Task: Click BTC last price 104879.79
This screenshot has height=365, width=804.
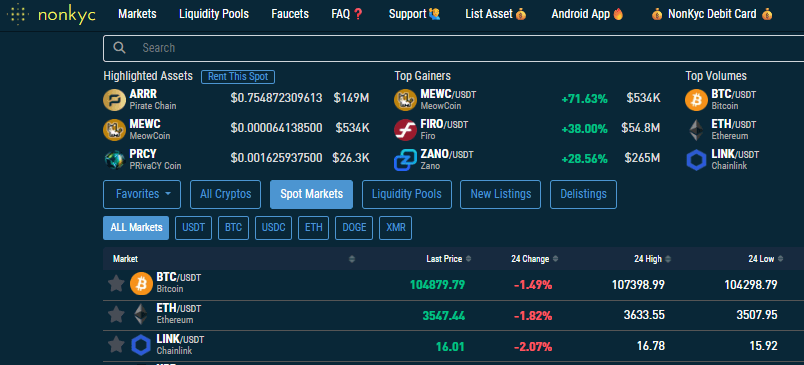Action: point(437,285)
